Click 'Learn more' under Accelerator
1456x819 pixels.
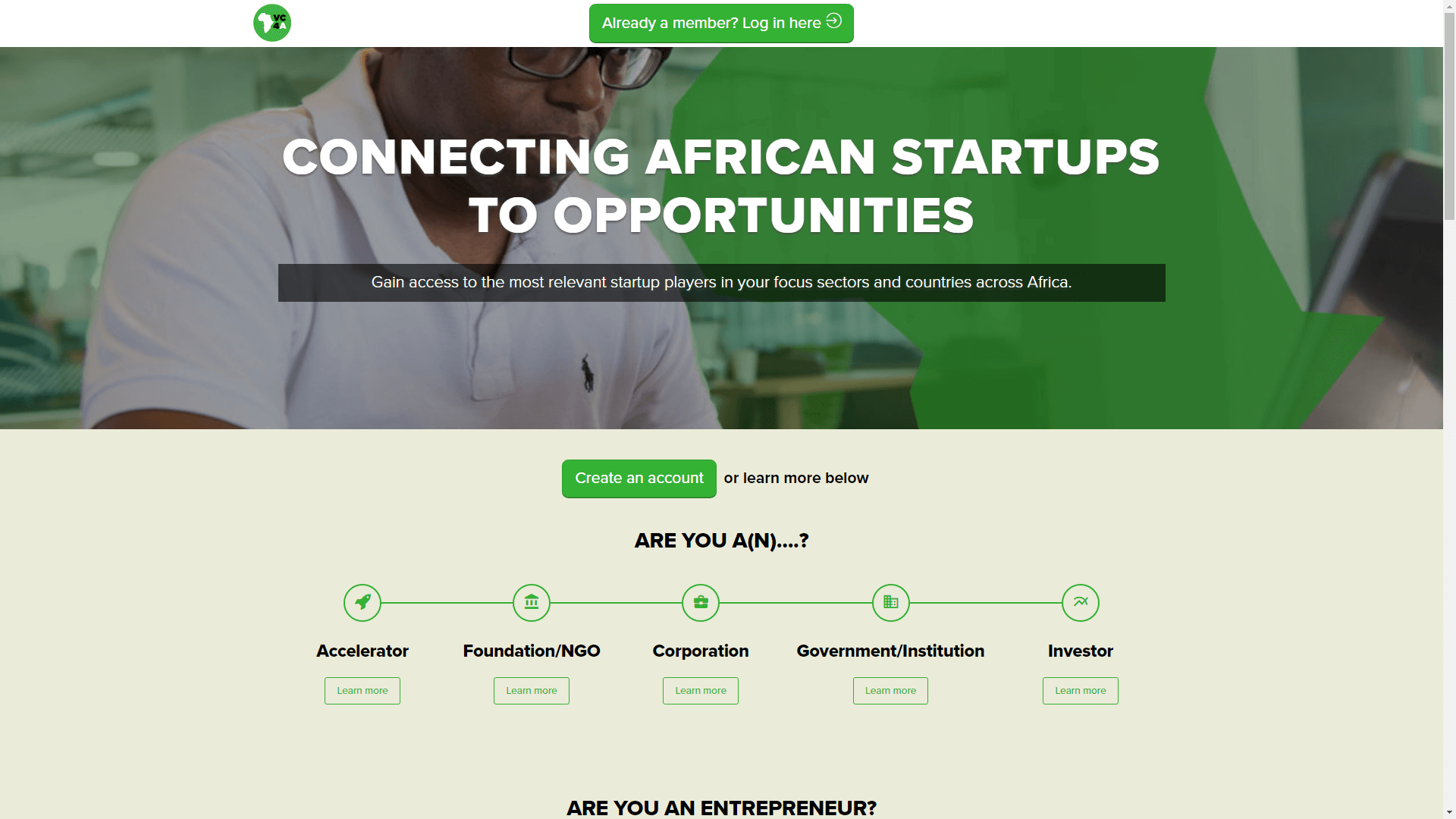362,690
